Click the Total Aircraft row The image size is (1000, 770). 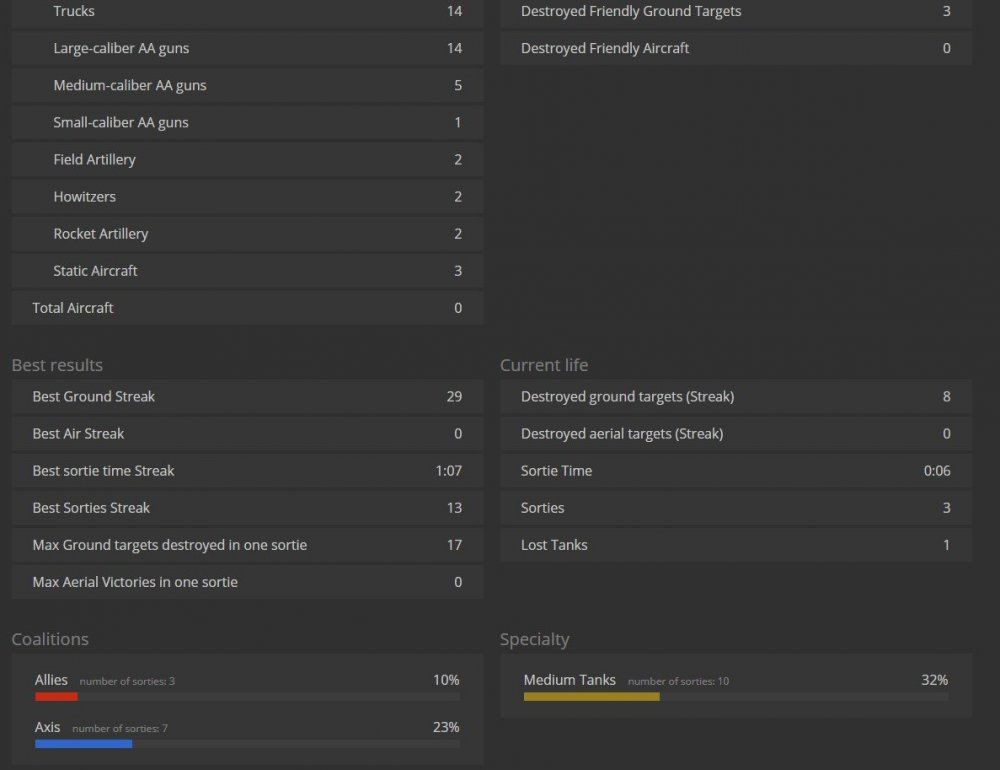(x=247, y=308)
